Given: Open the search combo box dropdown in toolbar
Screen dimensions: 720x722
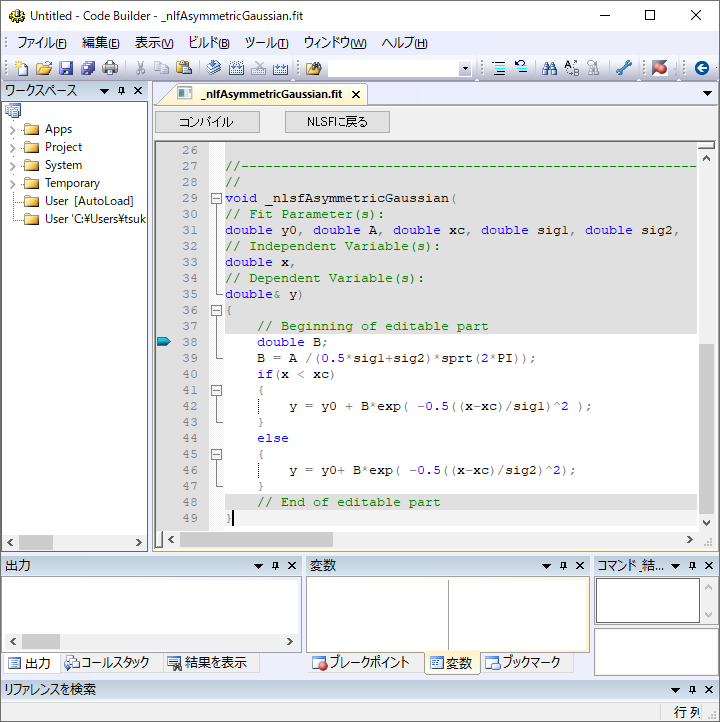Looking at the screenshot, I should [465, 69].
